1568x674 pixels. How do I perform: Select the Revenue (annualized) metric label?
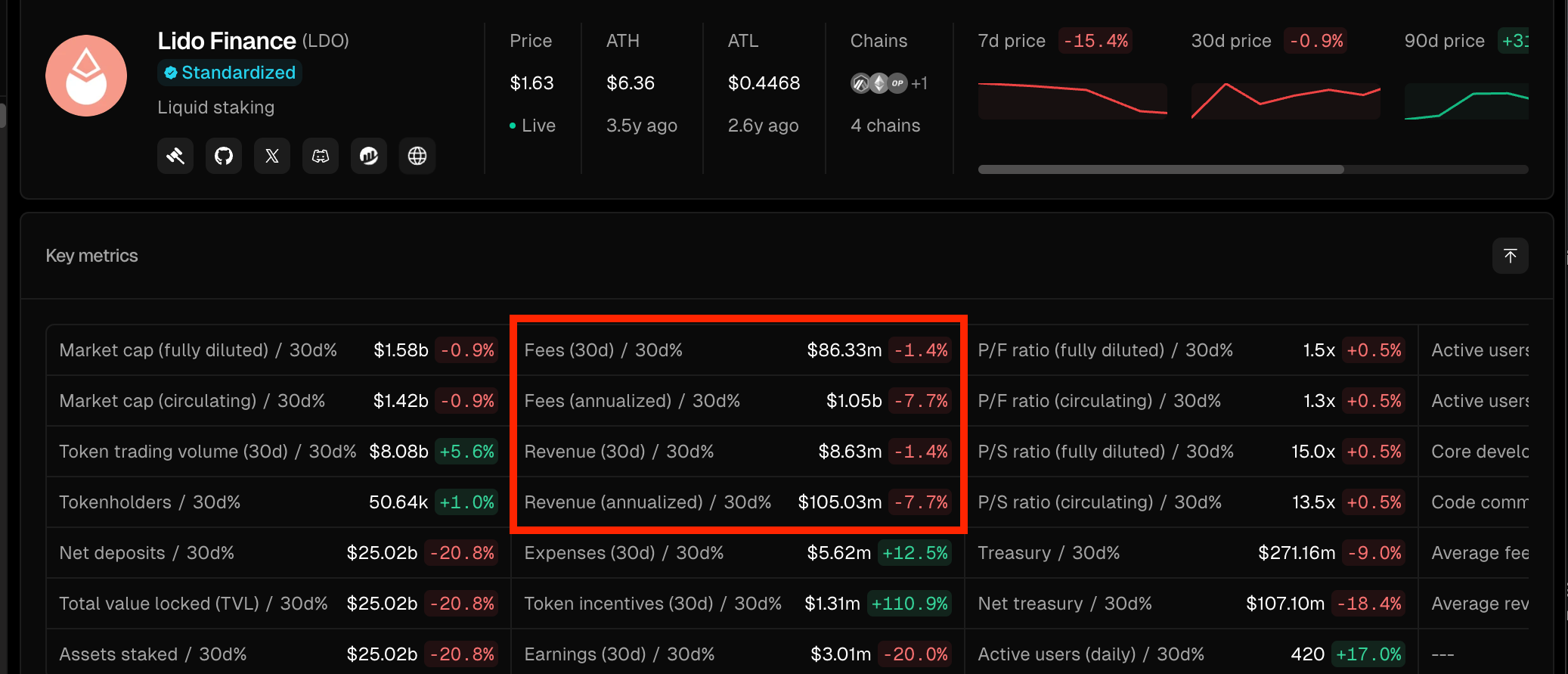click(648, 502)
